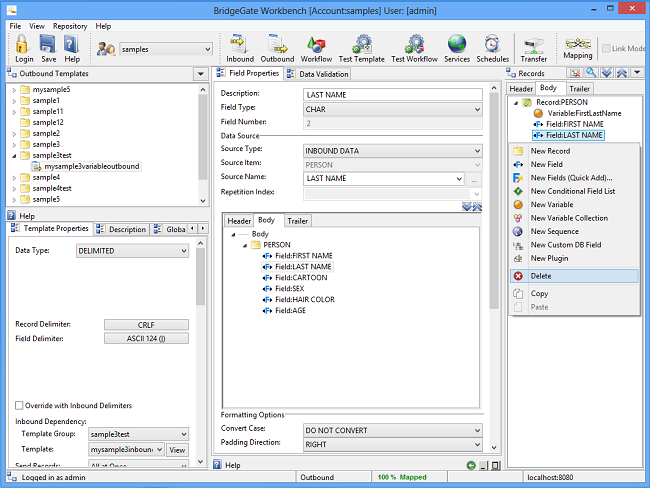Open the Description tab in lower-left panel
Viewport: 650px width, 488px height.
pos(121,229)
